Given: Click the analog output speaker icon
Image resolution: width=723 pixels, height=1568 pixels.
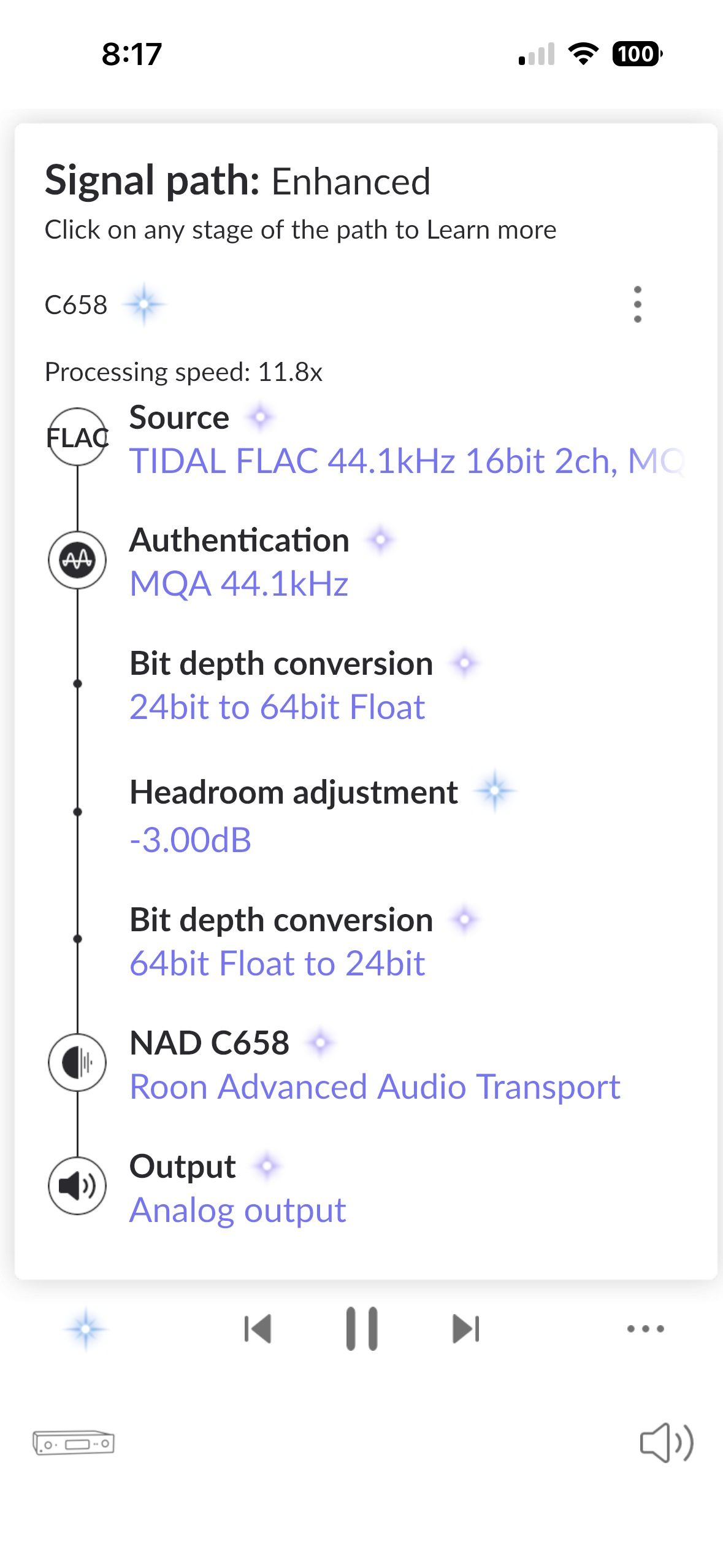Looking at the screenshot, I should [76, 1186].
